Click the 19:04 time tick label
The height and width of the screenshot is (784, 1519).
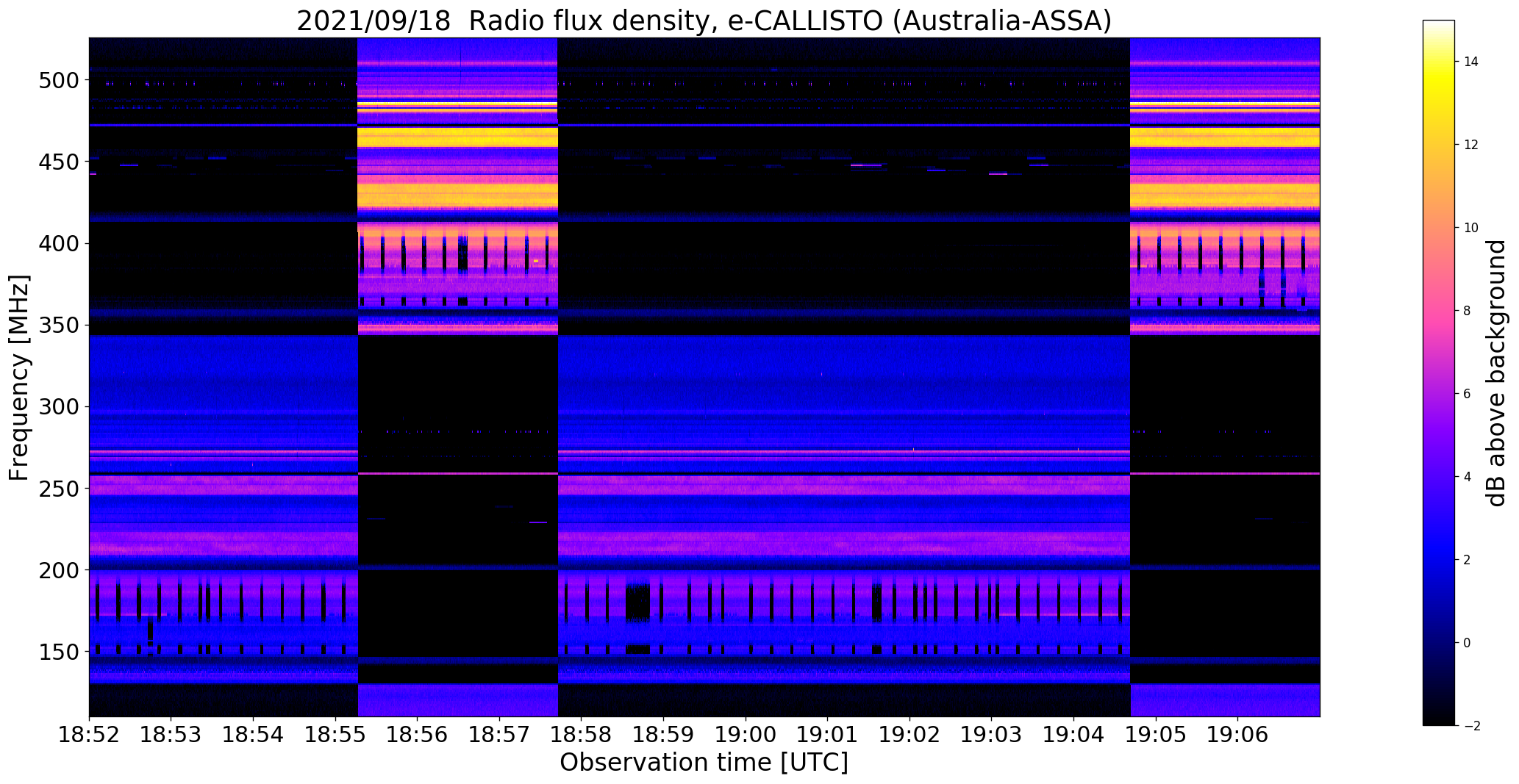[1074, 734]
